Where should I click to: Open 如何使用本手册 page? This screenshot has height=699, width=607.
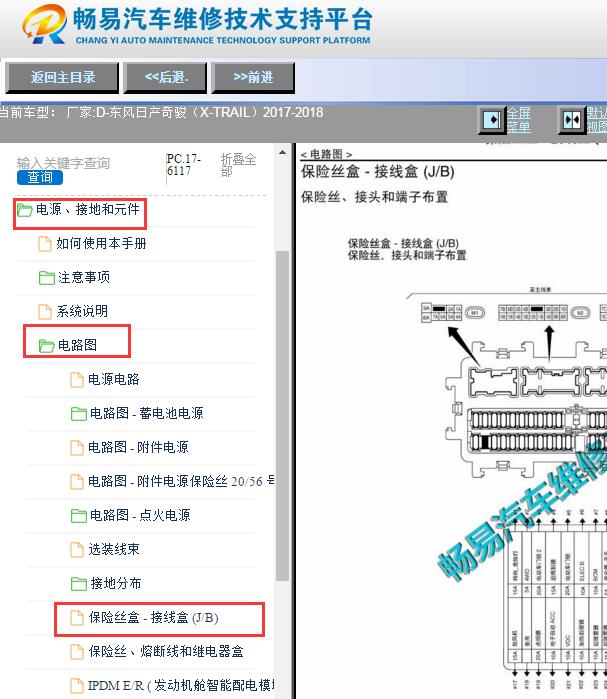pos(101,243)
